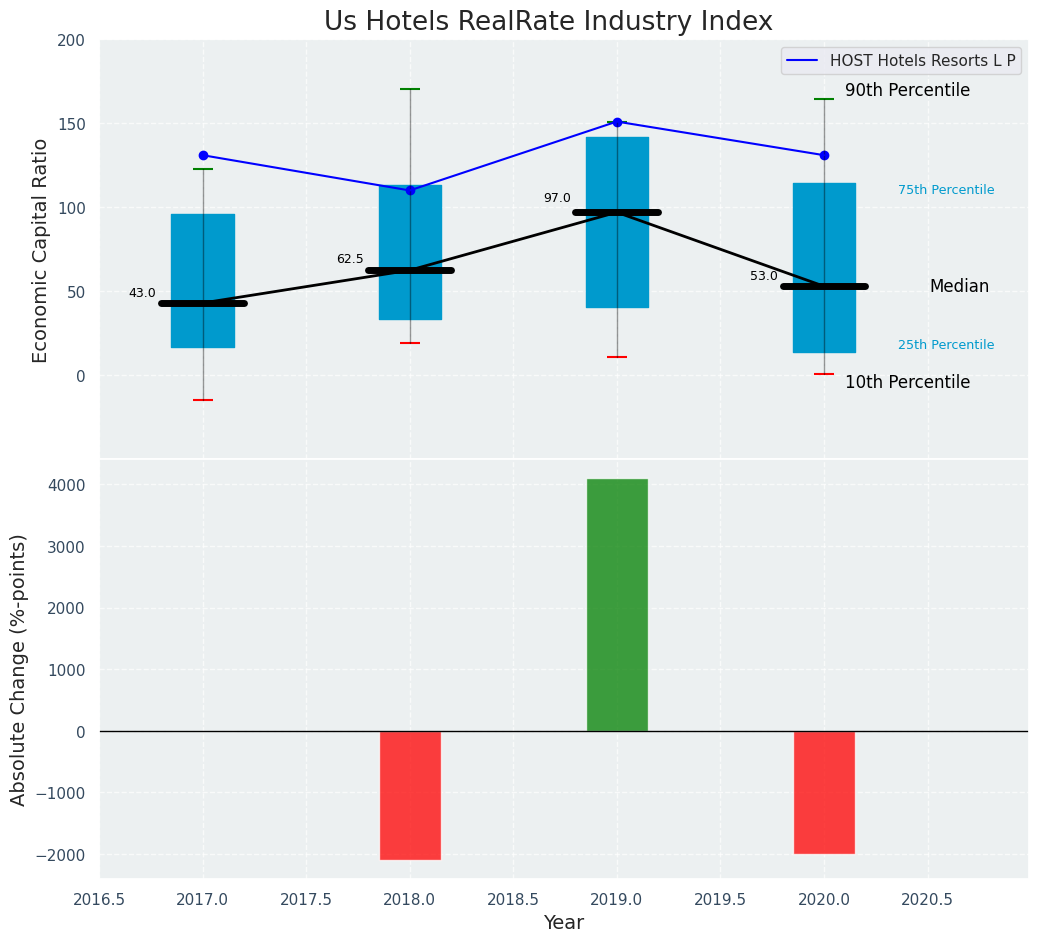Click the 200 y-axis tick label
This screenshot has height=942, width=1039.
[72, 41]
